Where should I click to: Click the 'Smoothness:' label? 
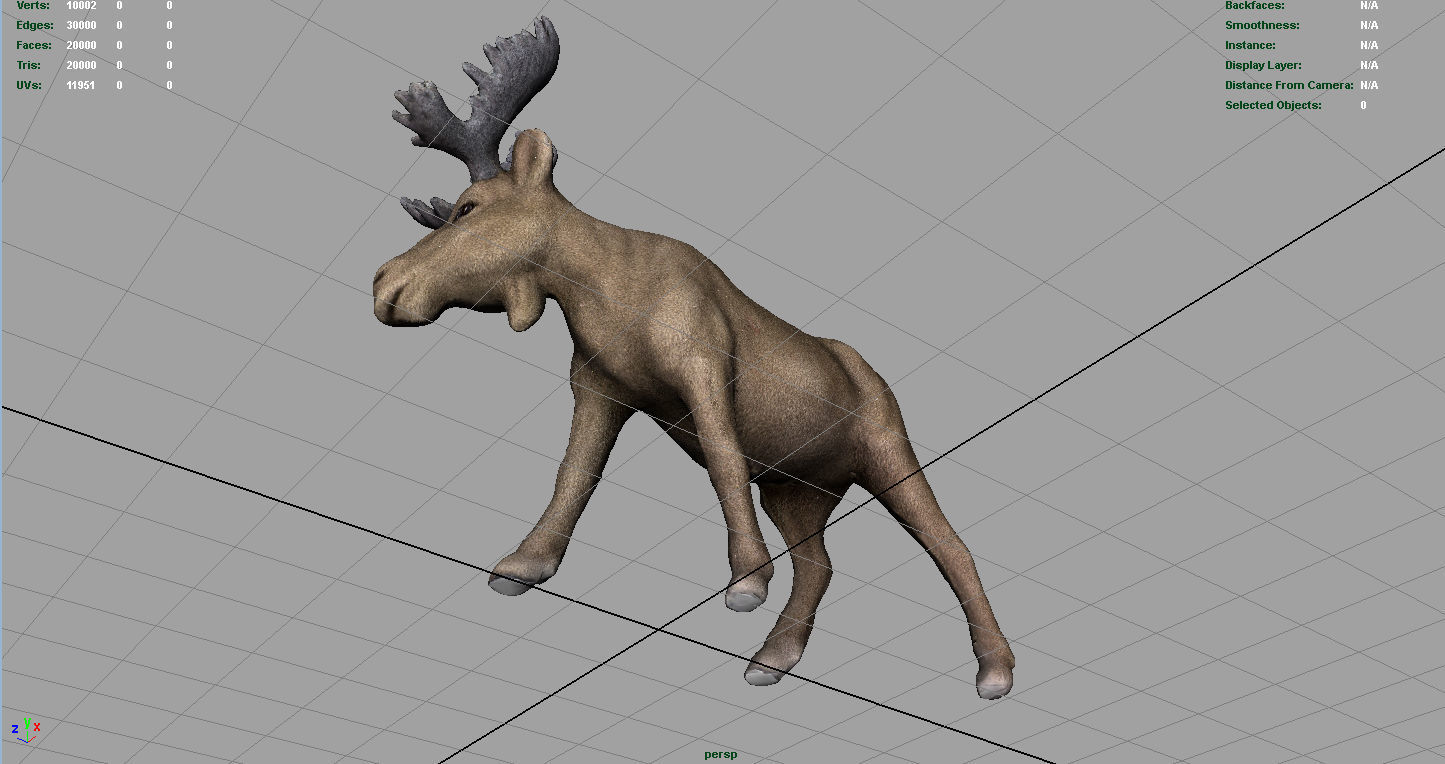[1262, 25]
